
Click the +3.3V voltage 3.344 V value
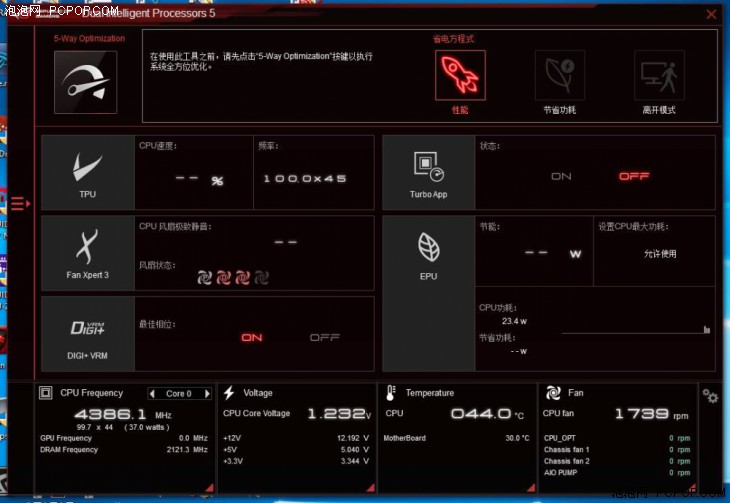tap(355, 461)
